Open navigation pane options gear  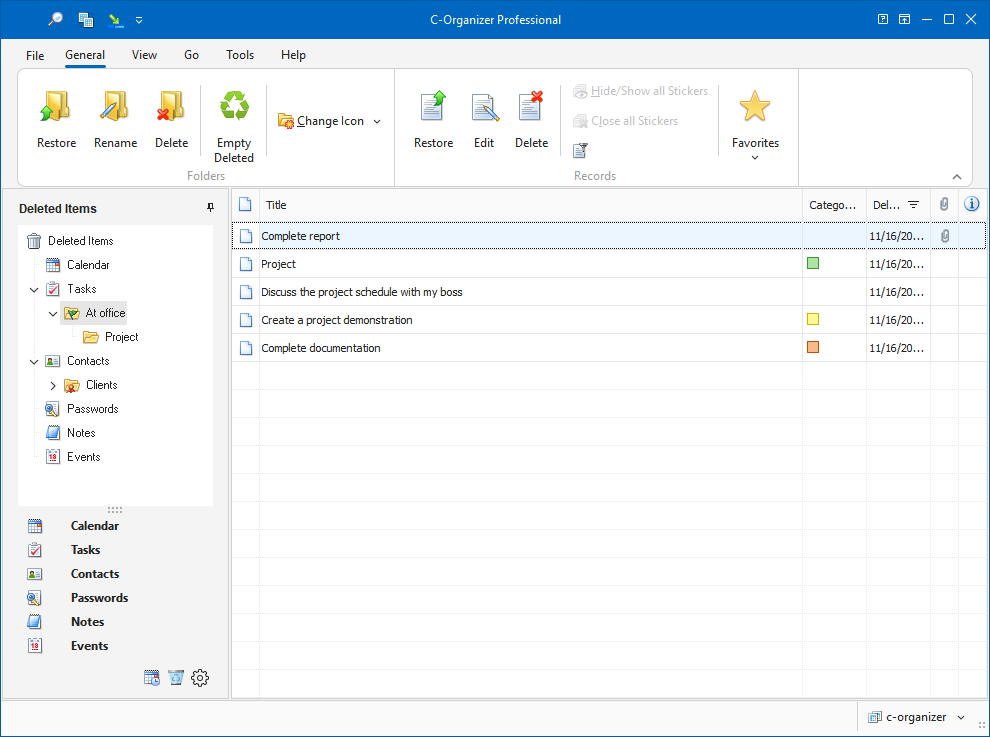point(200,678)
